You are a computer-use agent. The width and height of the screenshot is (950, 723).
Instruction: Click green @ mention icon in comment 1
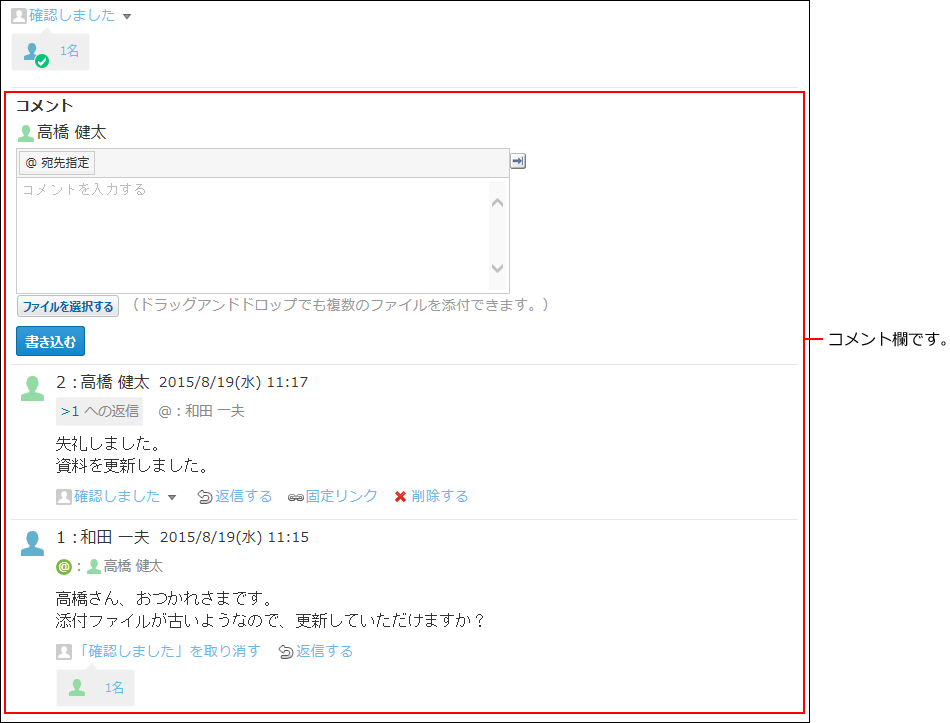(64, 567)
